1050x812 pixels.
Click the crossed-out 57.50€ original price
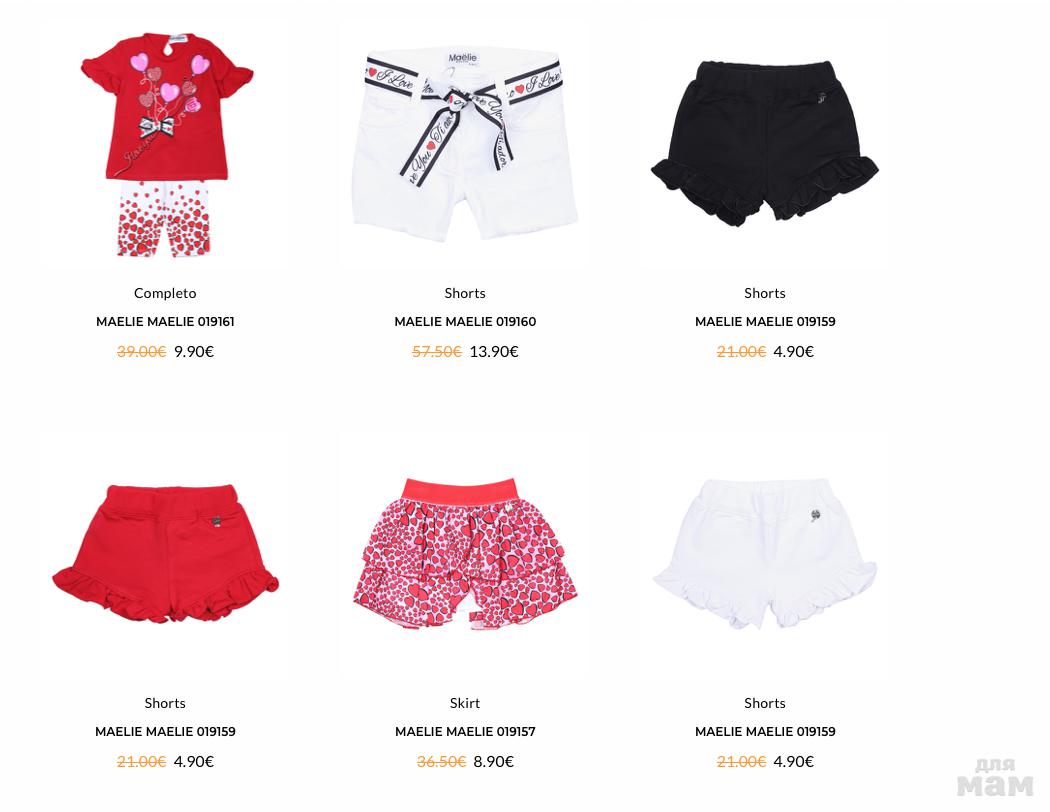coord(437,351)
